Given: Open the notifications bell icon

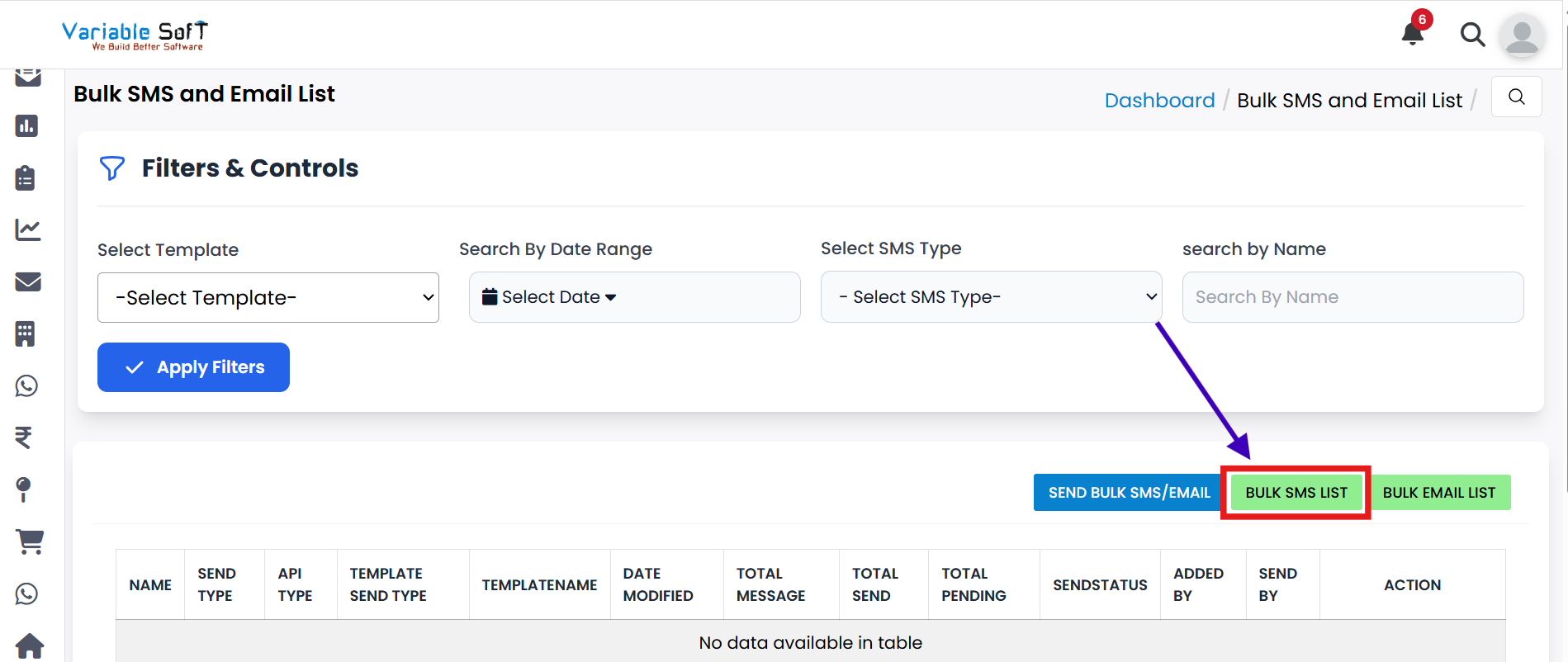Looking at the screenshot, I should tap(1413, 34).
